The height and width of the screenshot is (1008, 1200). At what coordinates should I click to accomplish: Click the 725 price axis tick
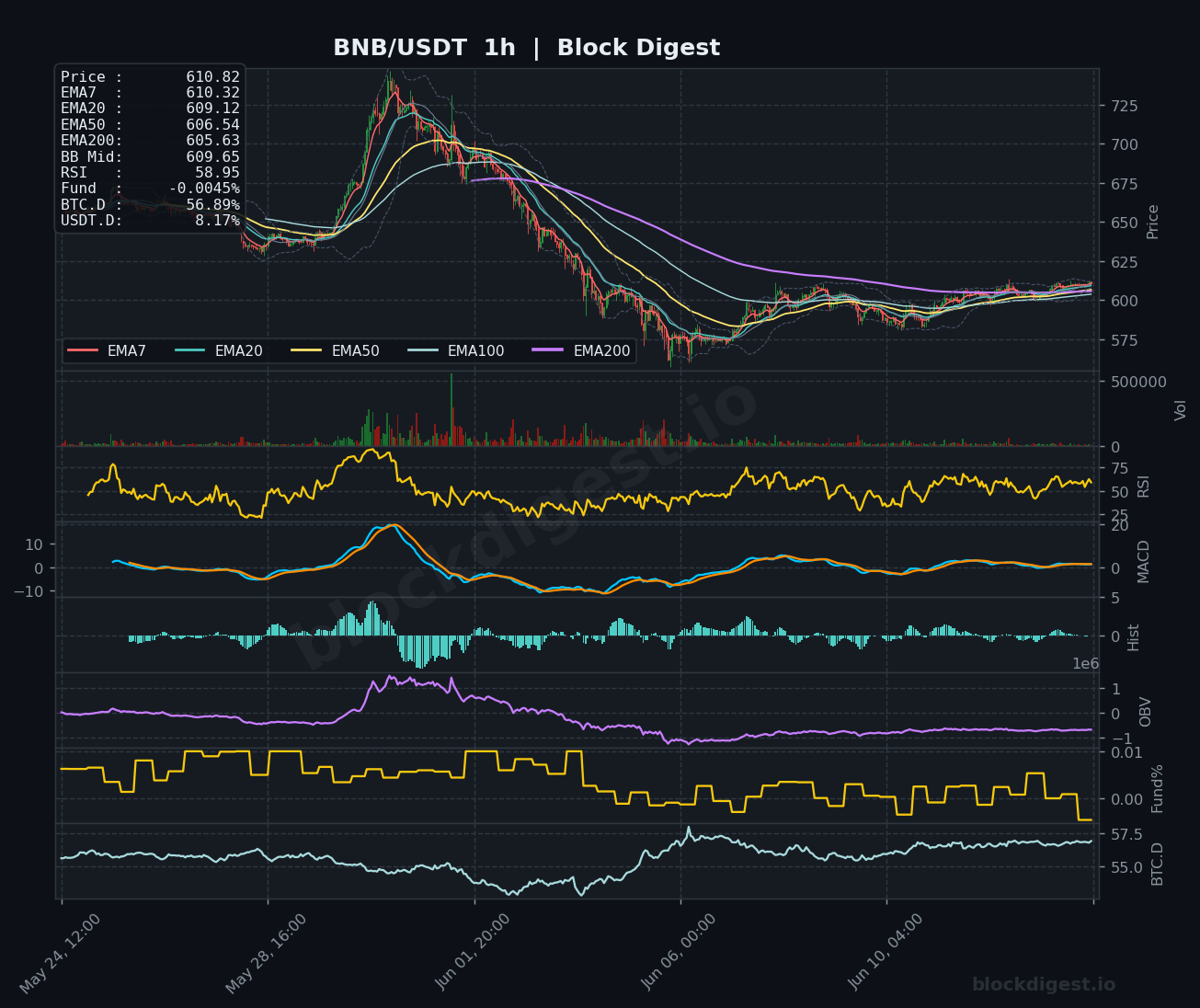pos(1123,106)
